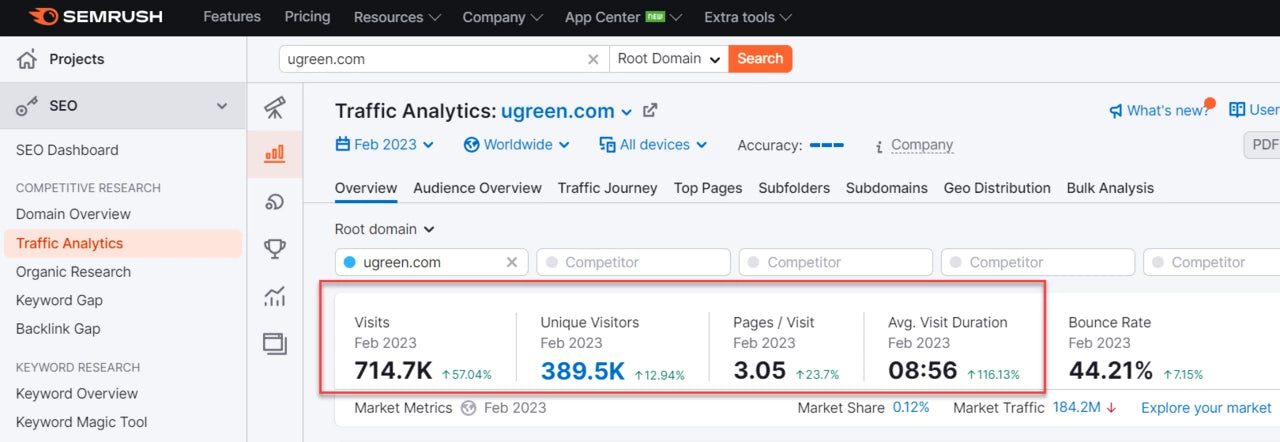Open Backlink Gap in sidebar
The image size is (1280, 442).
click(x=58, y=329)
